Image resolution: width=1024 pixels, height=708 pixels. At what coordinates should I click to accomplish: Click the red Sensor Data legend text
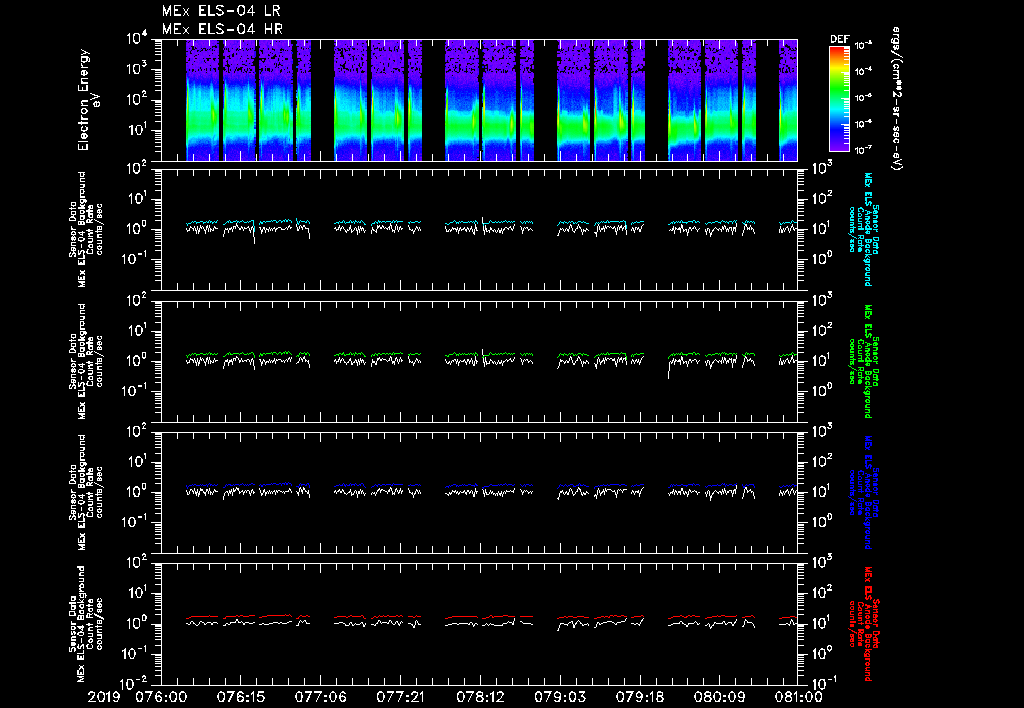[x=863, y=624]
